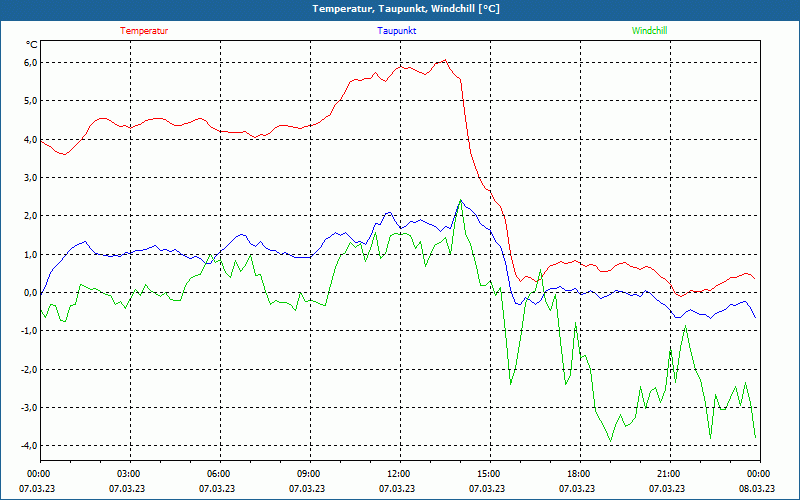Click the '3,0' y-axis value

tap(31, 178)
